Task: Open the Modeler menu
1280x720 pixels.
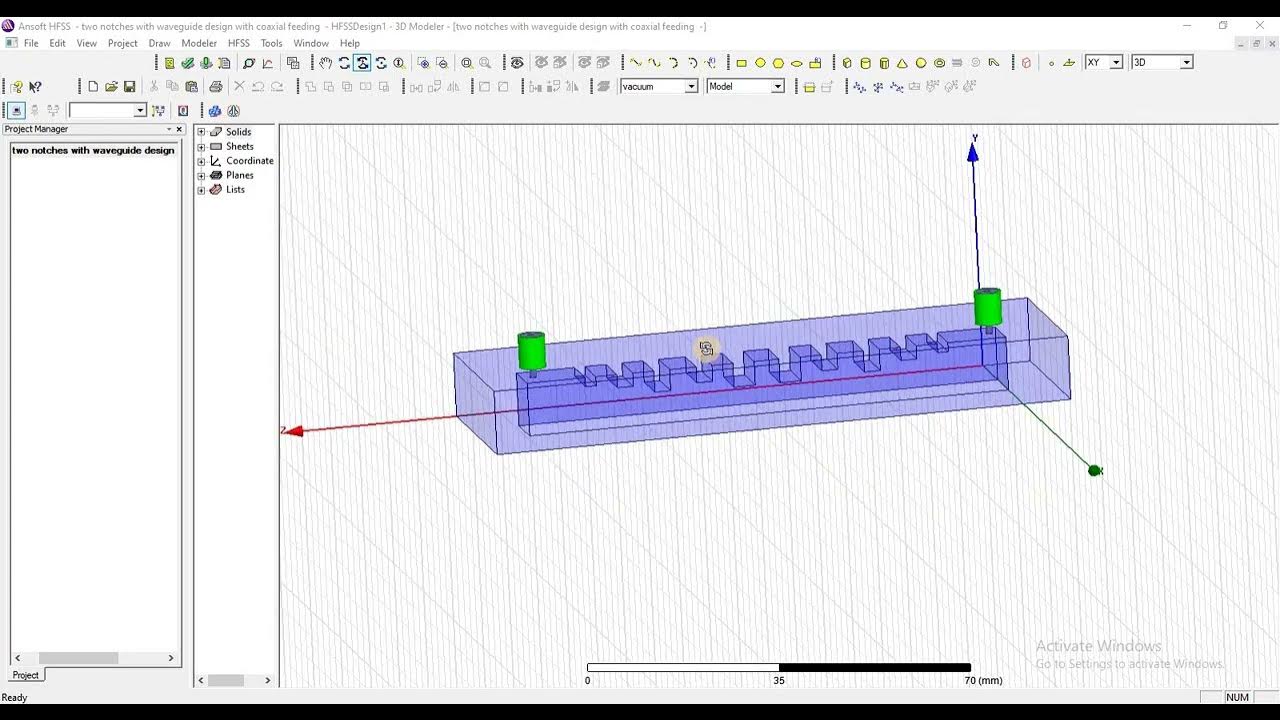Action: click(199, 43)
